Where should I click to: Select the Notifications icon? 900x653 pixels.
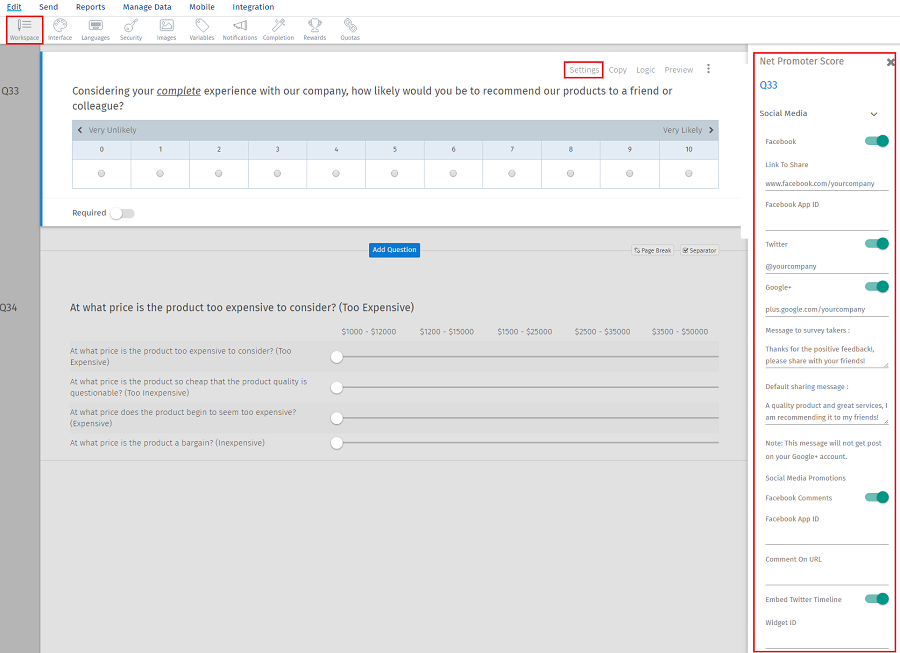click(x=240, y=28)
